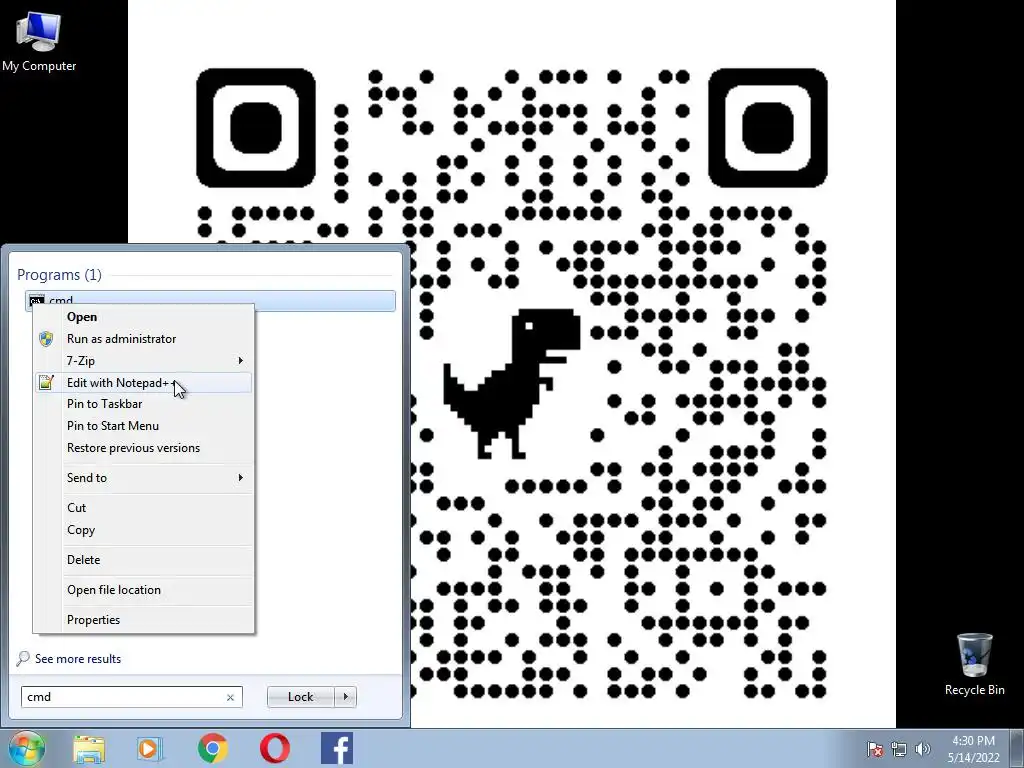Click the Notepad++ icon in context menu
This screenshot has height=768, width=1024.
(x=46, y=382)
